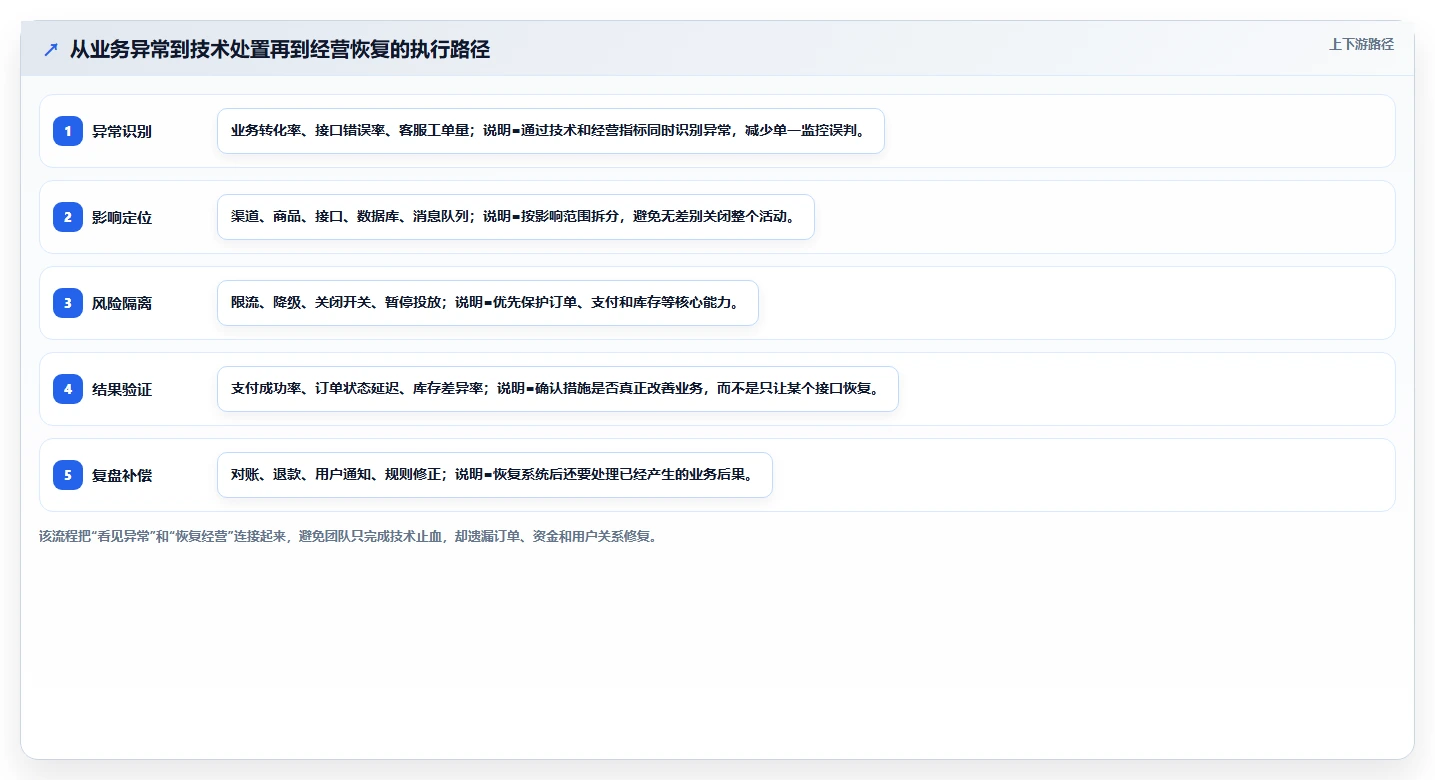Click the step number 3 badge

[68, 303]
